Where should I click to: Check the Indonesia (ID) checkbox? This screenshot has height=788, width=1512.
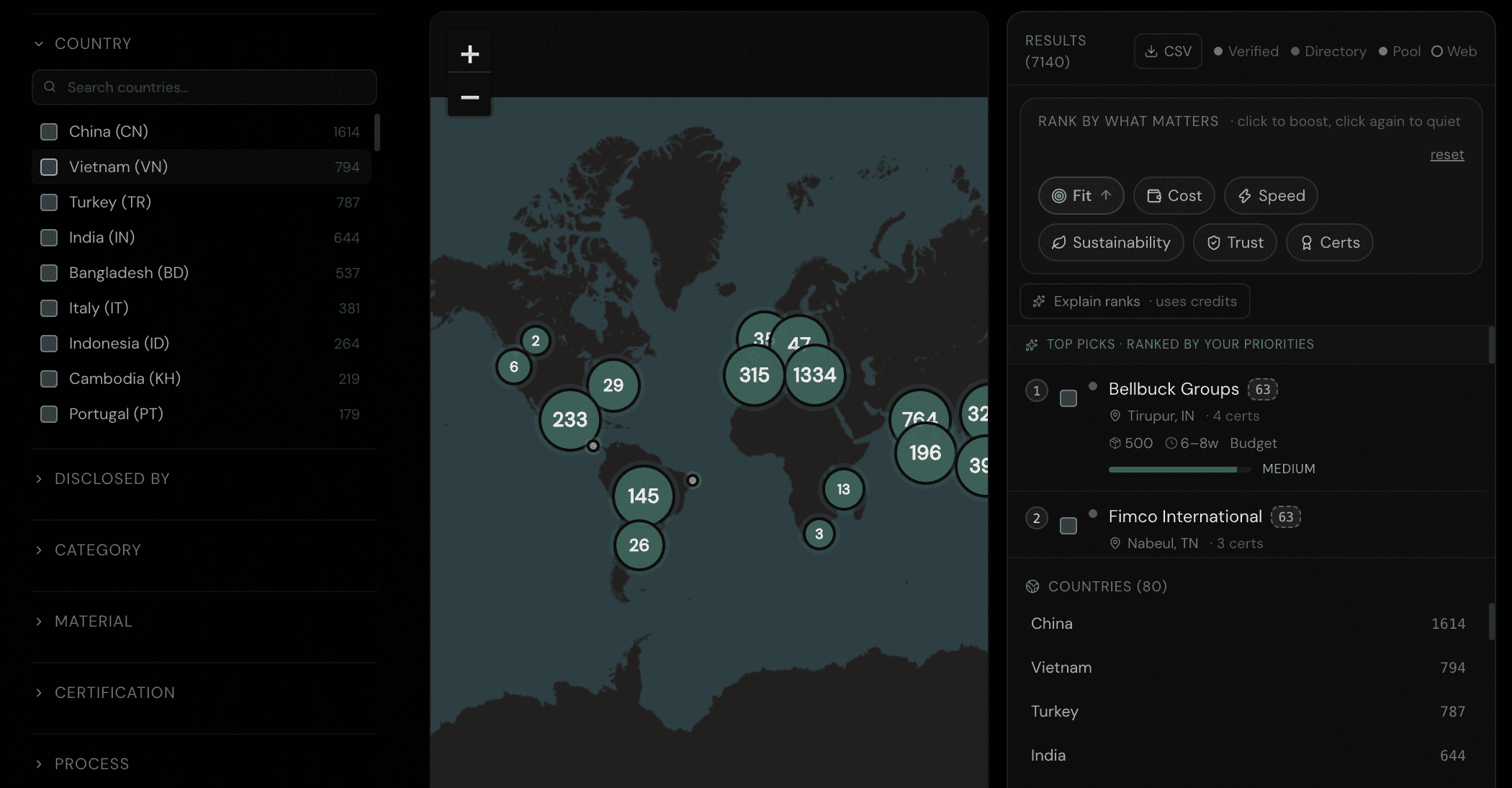pos(49,344)
